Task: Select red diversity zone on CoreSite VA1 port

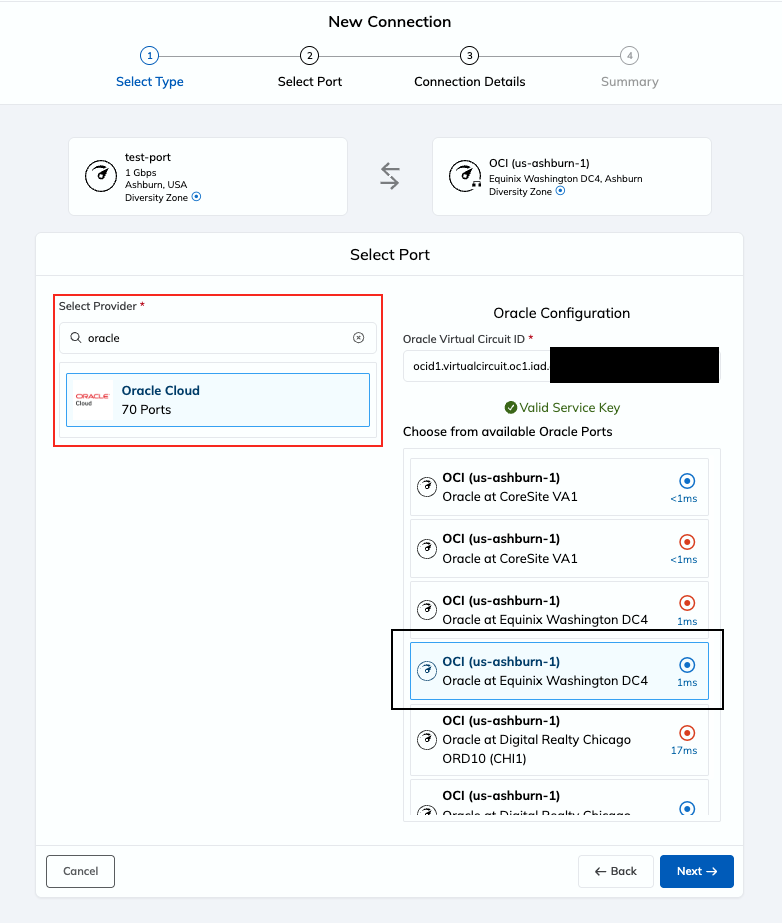Action: point(687,542)
